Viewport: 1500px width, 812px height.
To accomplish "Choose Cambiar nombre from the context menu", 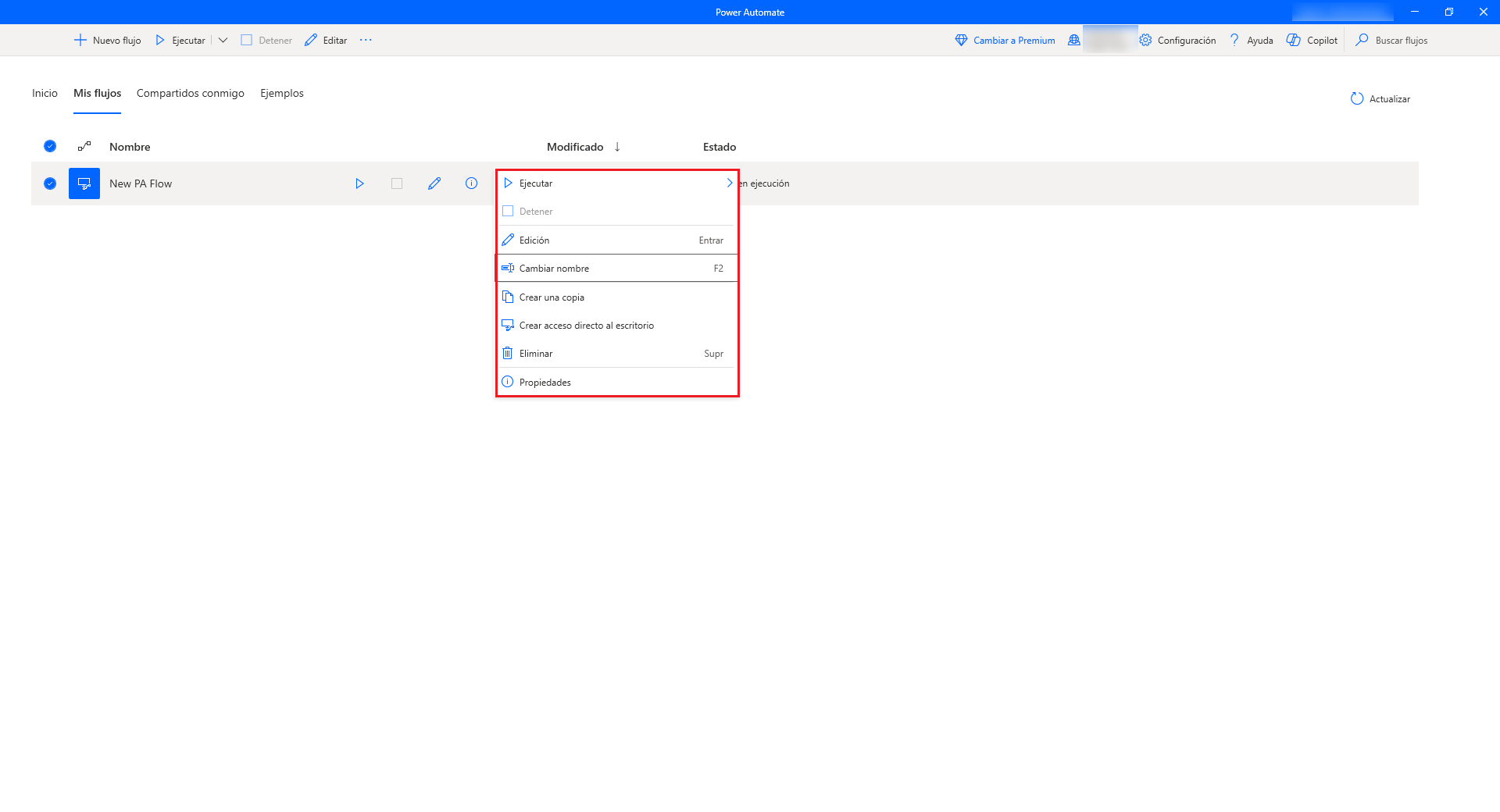I will (617, 269).
